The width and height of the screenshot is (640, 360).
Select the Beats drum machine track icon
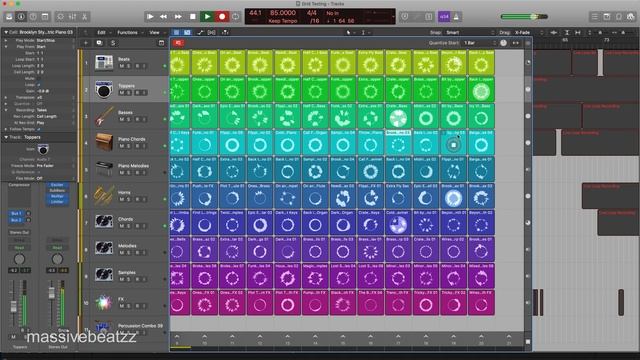pos(104,63)
